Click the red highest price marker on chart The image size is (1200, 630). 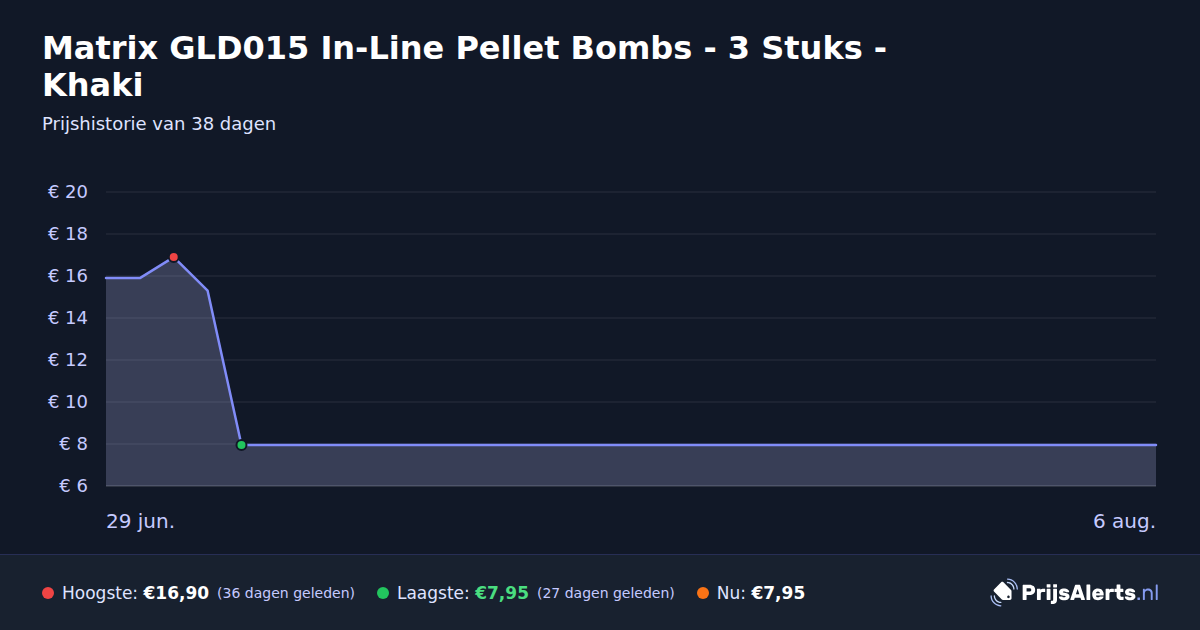click(x=173, y=257)
